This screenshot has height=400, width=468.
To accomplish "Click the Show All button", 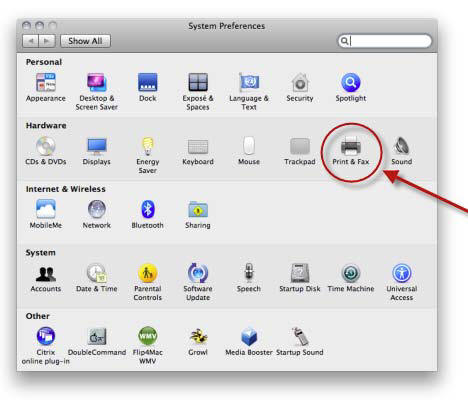I will pos(85,41).
